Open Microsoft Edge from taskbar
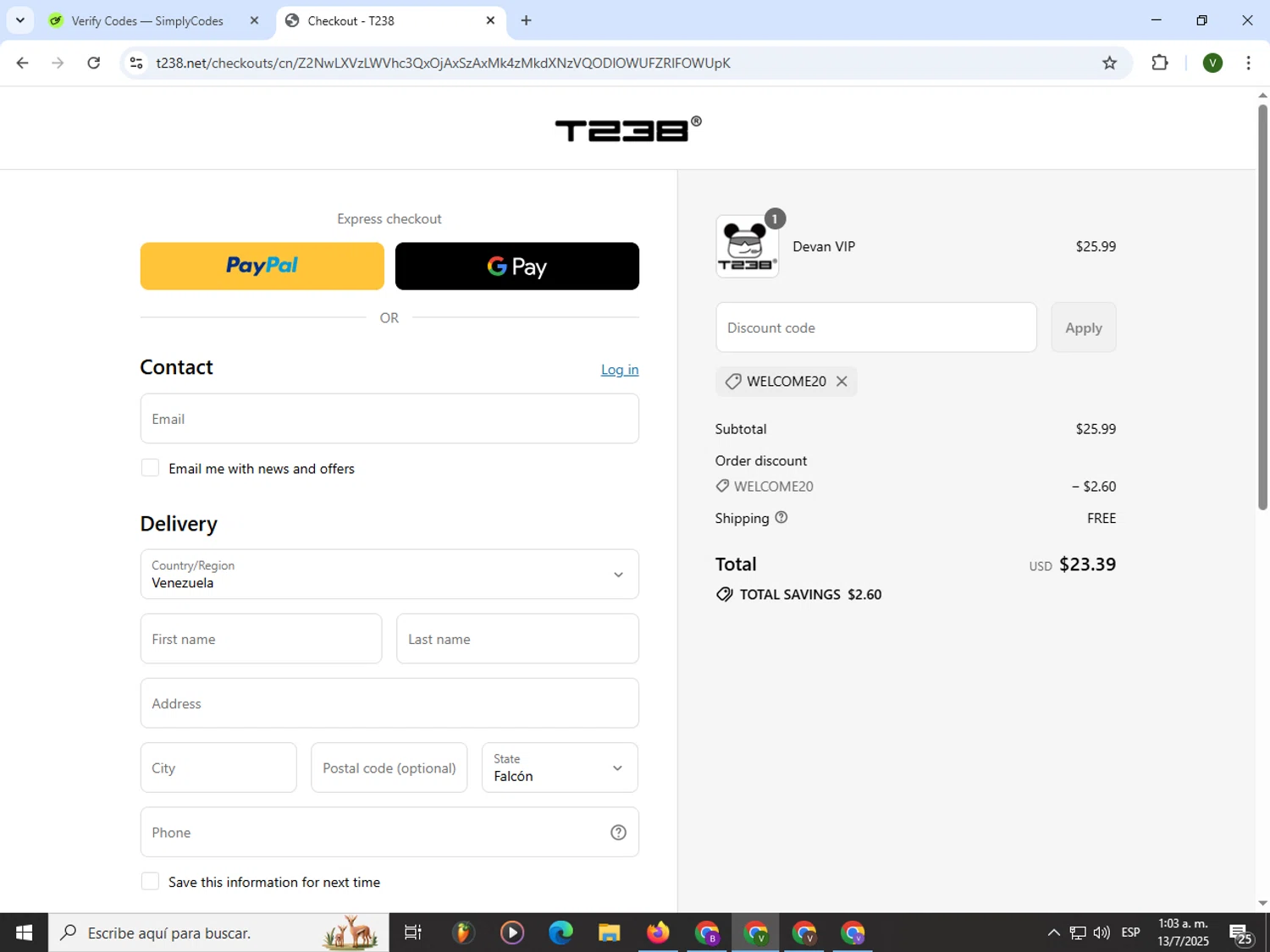The image size is (1270, 952). (x=560, y=933)
